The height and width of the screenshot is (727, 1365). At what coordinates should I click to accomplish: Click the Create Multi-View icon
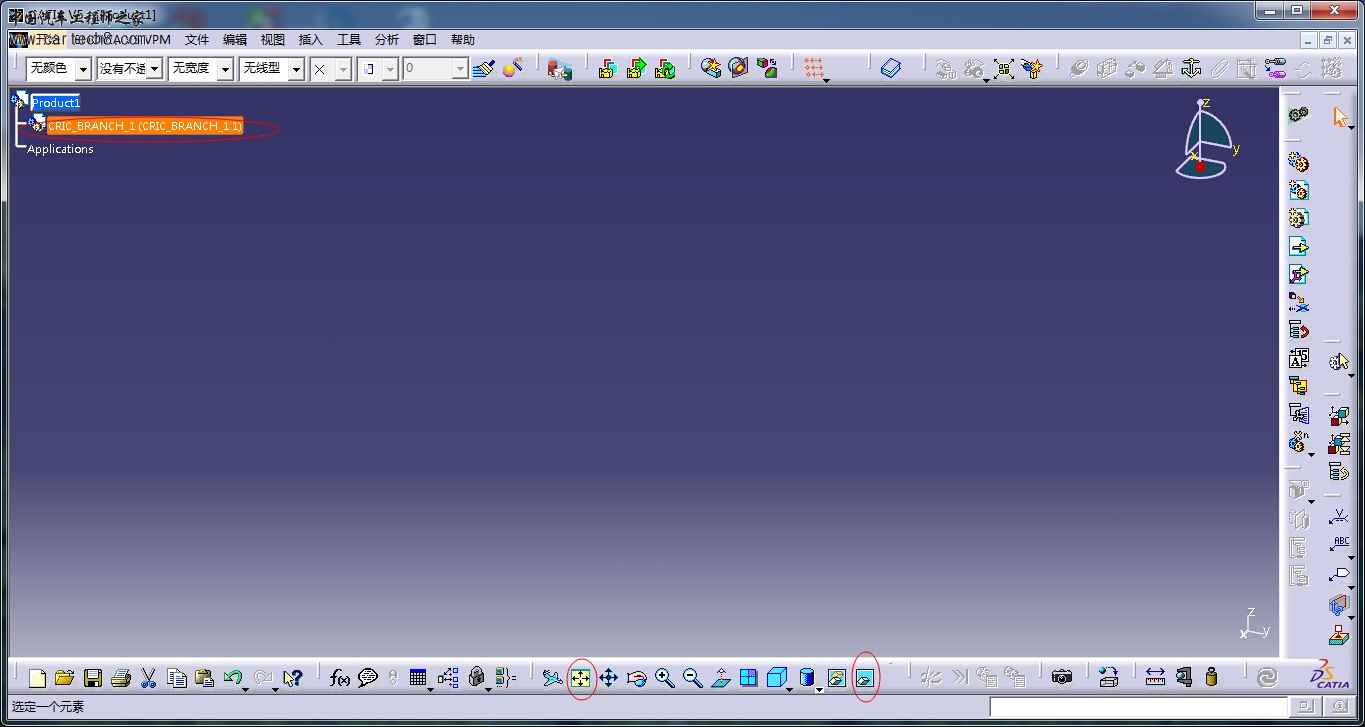(x=748, y=678)
